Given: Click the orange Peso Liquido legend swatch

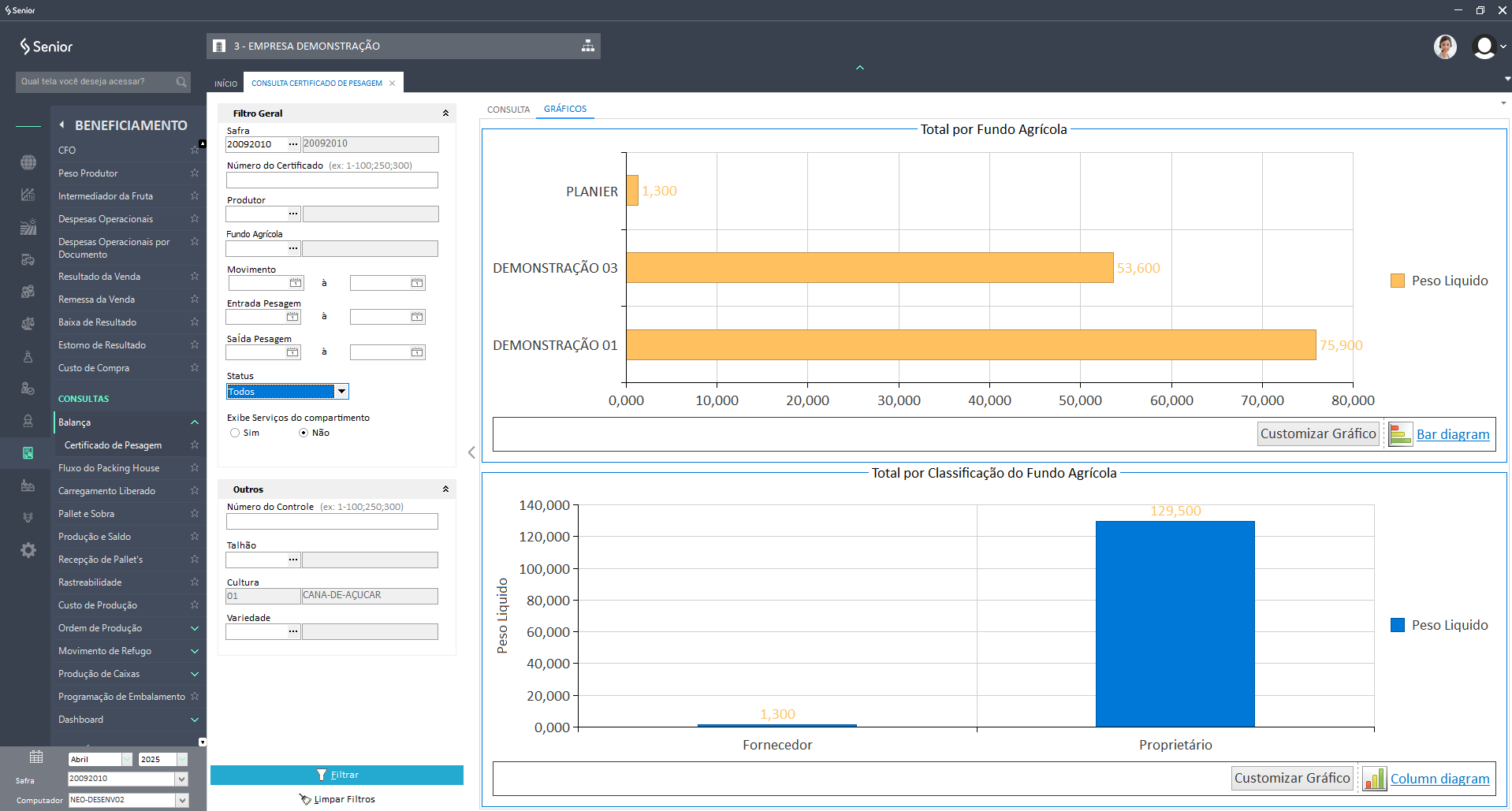Looking at the screenshot, I should pos(1398,281).
